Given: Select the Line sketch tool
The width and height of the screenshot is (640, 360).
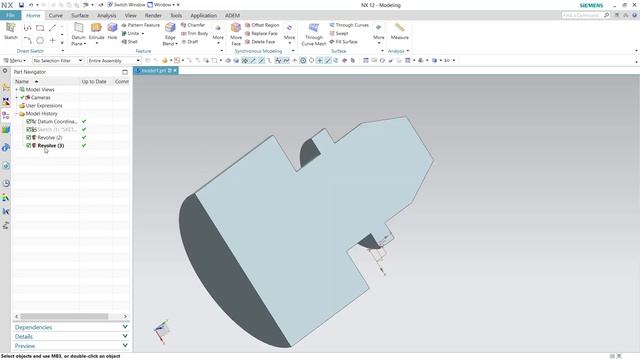Looking at the screenshot, I should point(52,28).
